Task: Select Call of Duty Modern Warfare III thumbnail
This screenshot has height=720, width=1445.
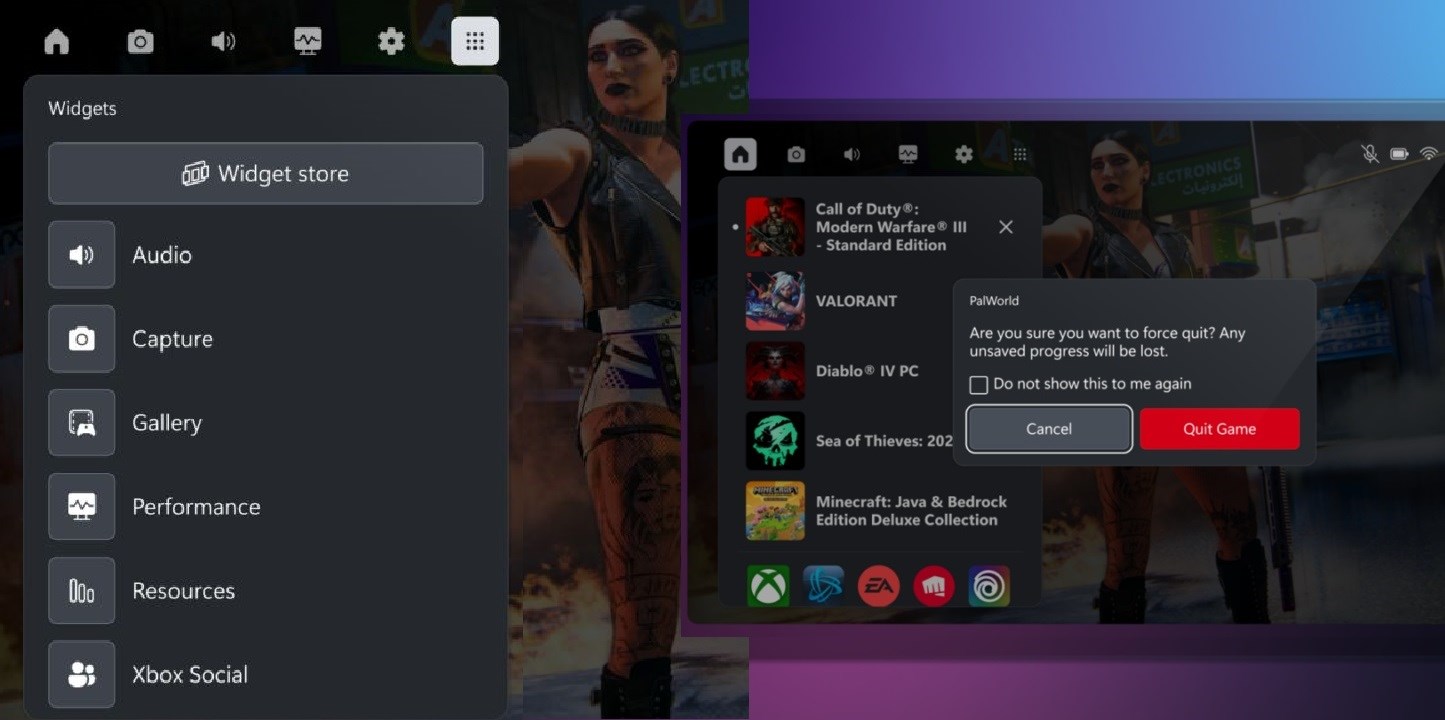Action: coord(775,227)
